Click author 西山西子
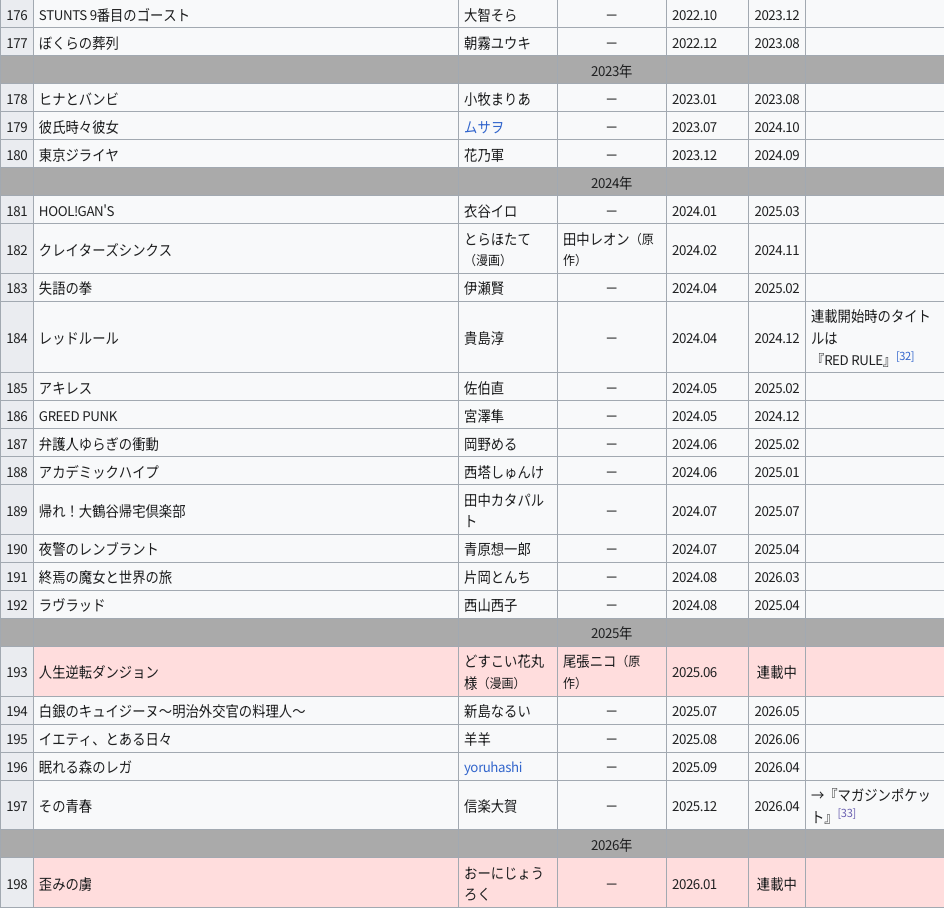 [490, 605]
